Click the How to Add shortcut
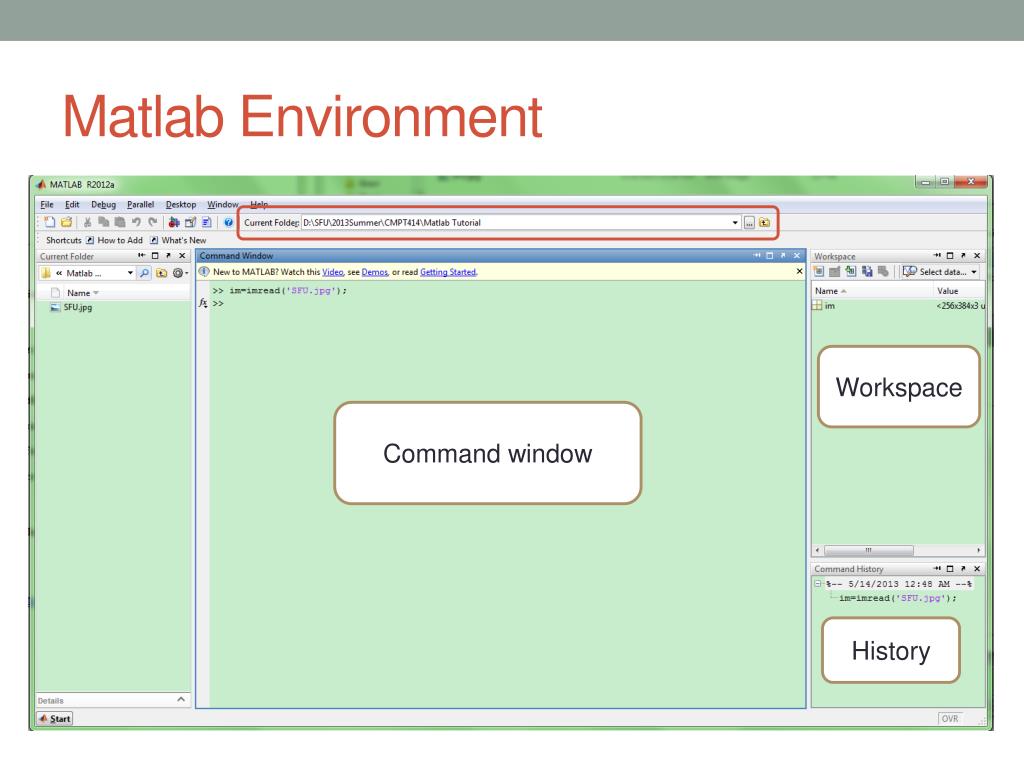The height and width of the screenshot is (768, 1024). click(114, 240)
